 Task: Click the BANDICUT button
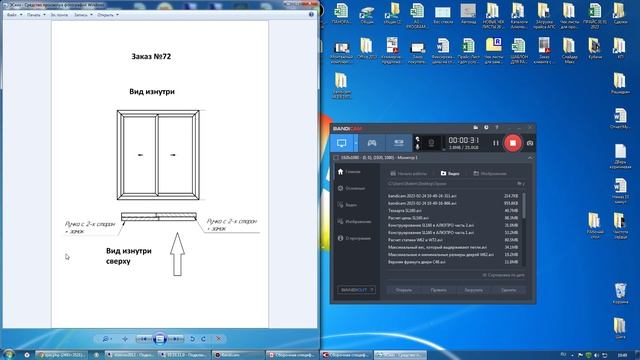tap(356, 290)
